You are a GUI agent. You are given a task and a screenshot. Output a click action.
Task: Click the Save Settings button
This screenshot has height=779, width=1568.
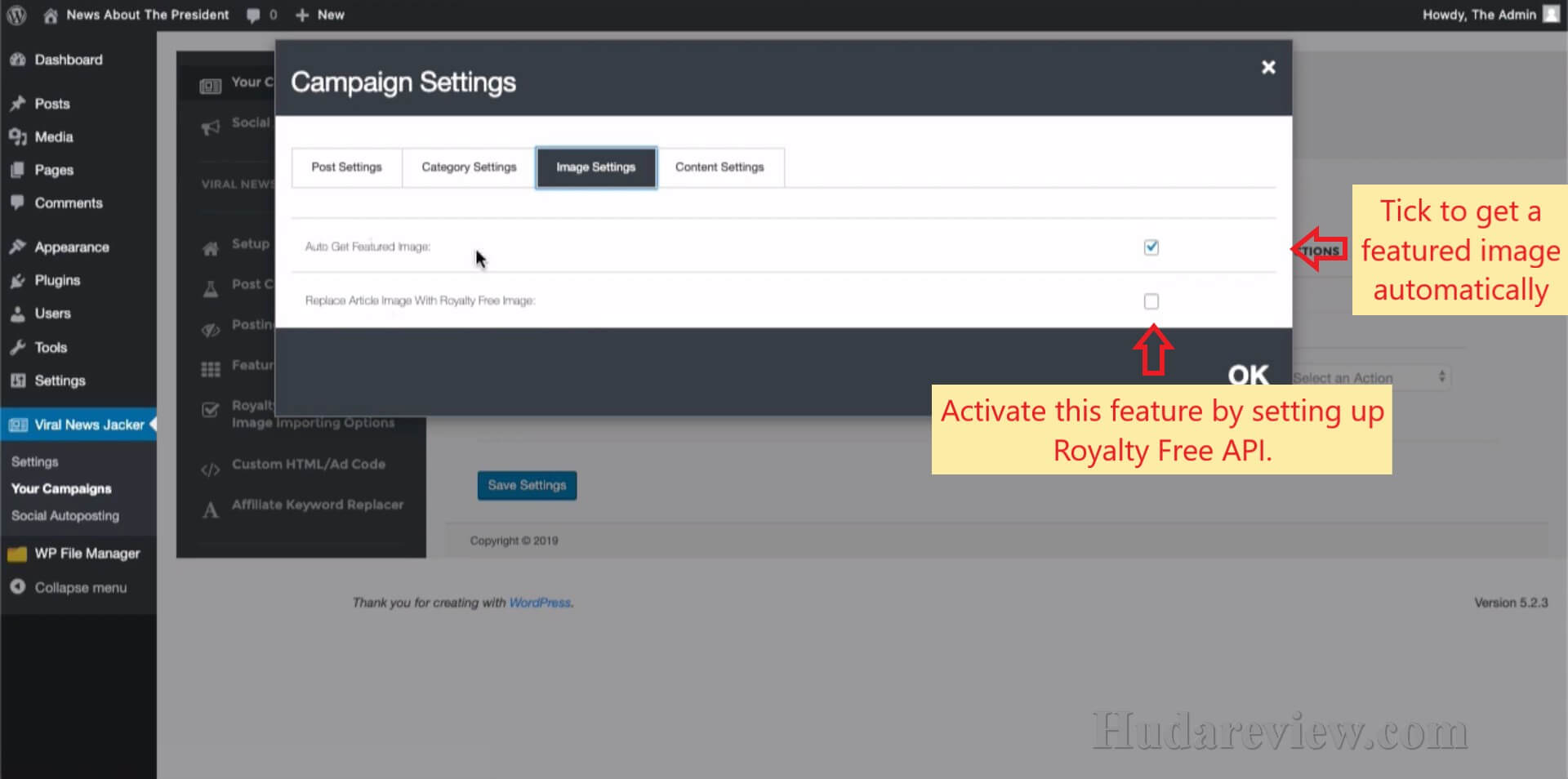(x=527, y=485)
